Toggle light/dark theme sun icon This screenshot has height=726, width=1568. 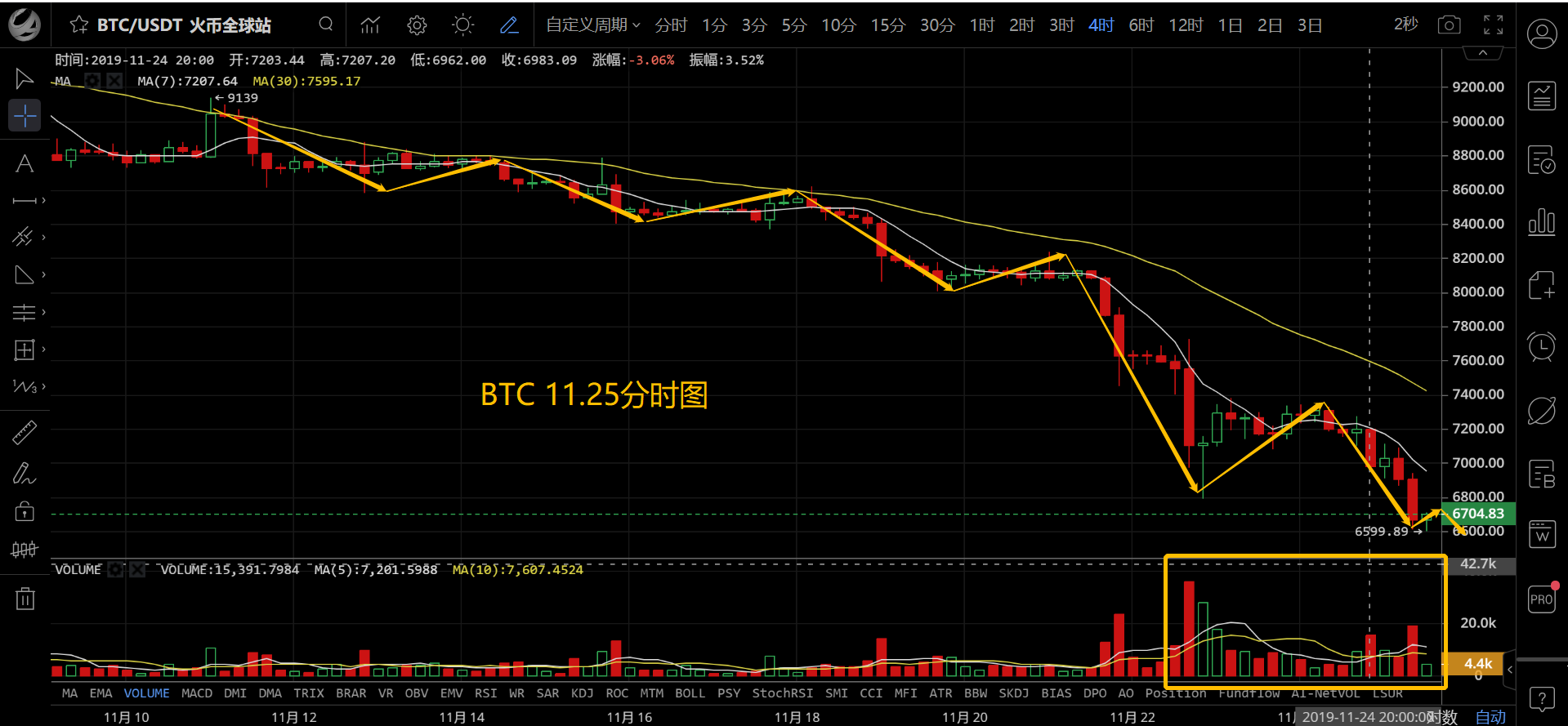pos(462,25)
